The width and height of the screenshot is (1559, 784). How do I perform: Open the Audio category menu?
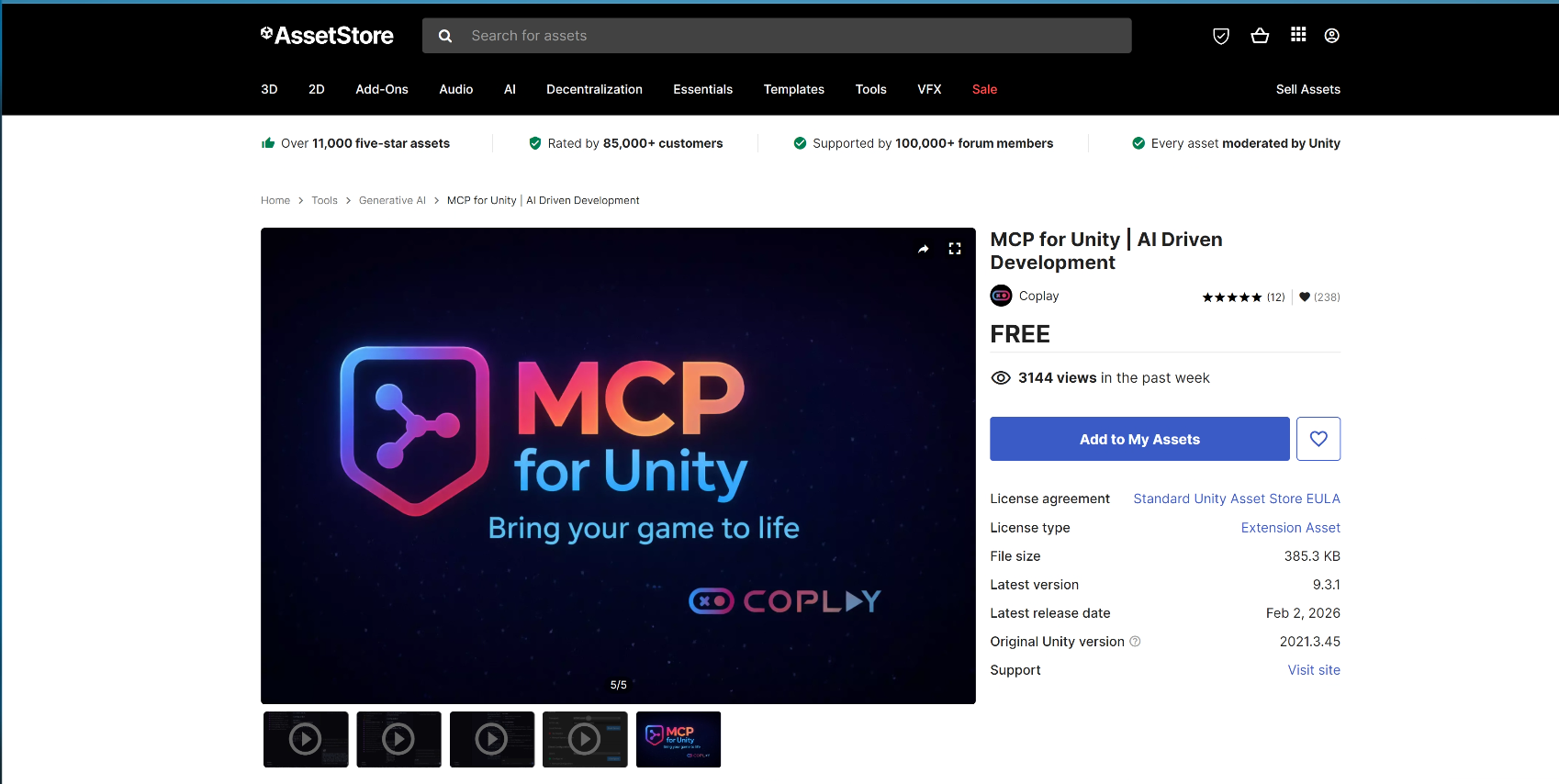pos(456,89)
